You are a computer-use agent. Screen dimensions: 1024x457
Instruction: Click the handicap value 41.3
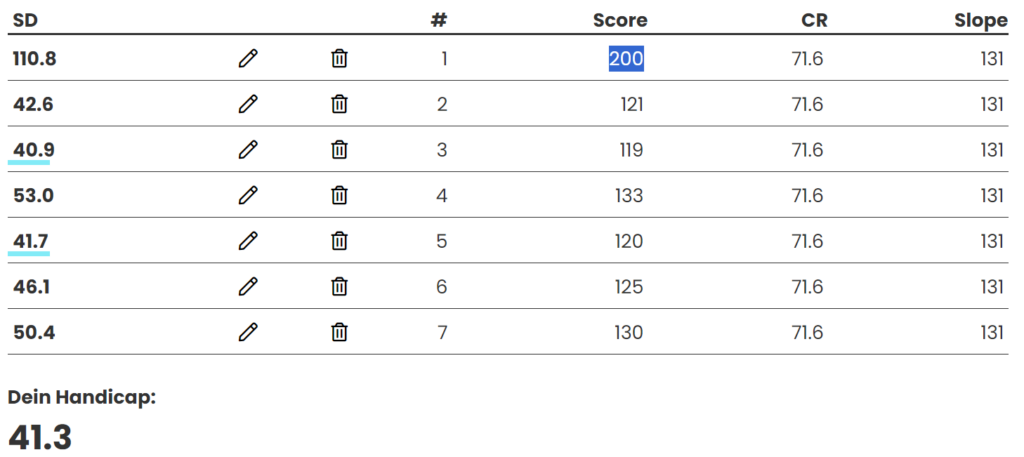[x=40, y=437]
